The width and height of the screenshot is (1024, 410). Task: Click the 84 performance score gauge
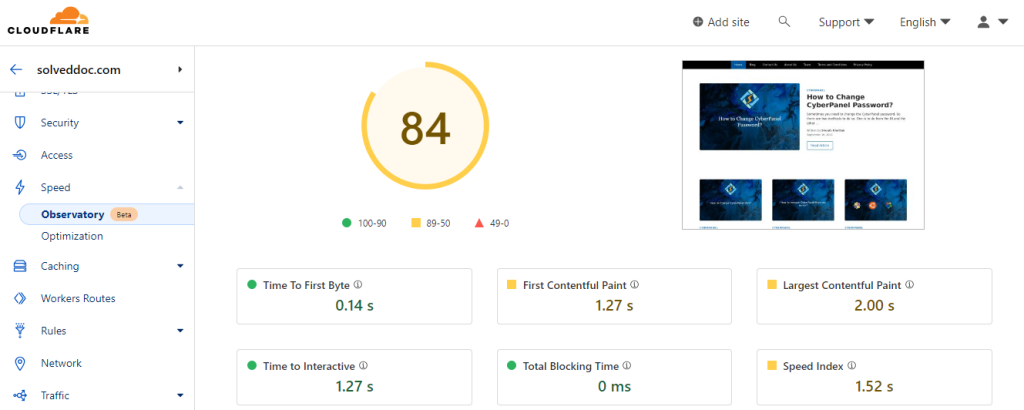425,127
